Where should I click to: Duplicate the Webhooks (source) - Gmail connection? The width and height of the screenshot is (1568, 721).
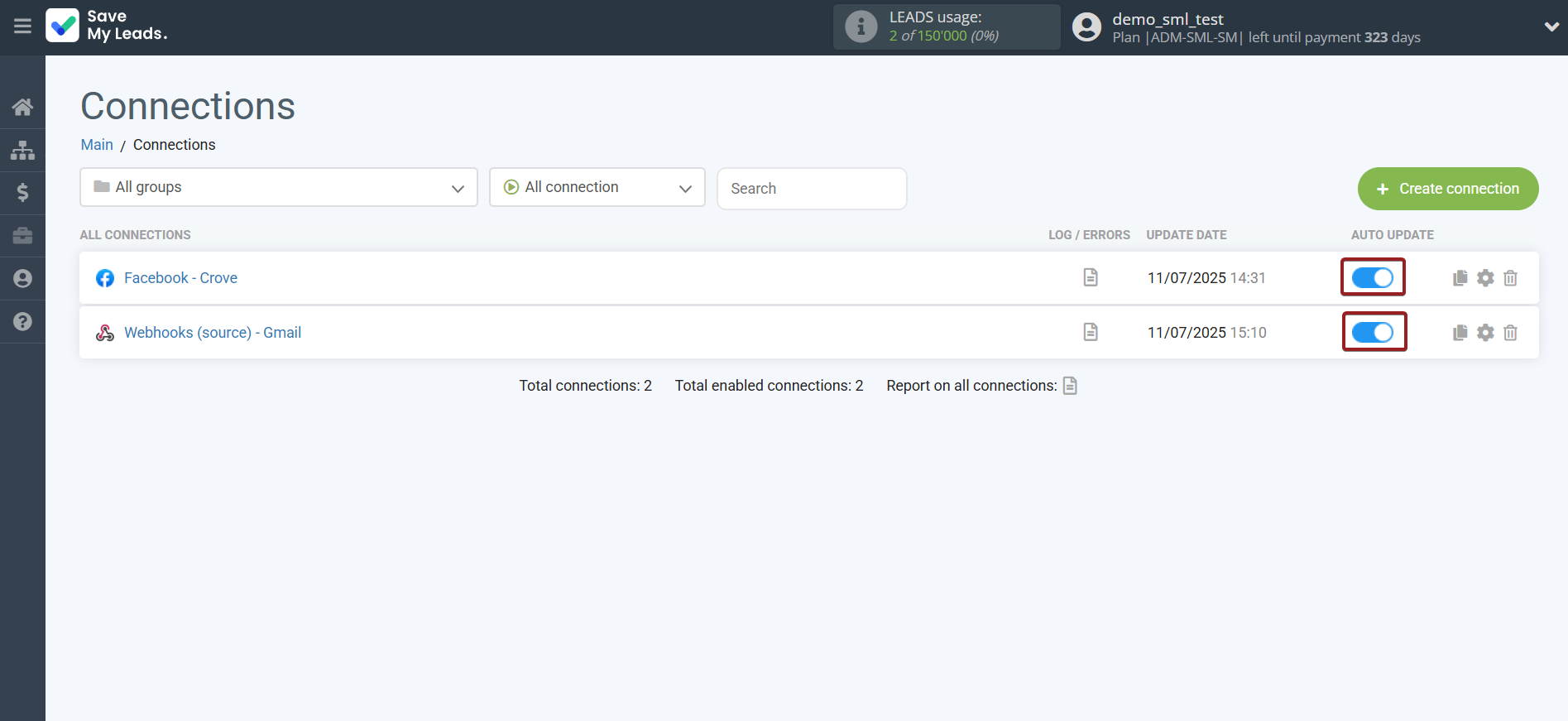1460,333
